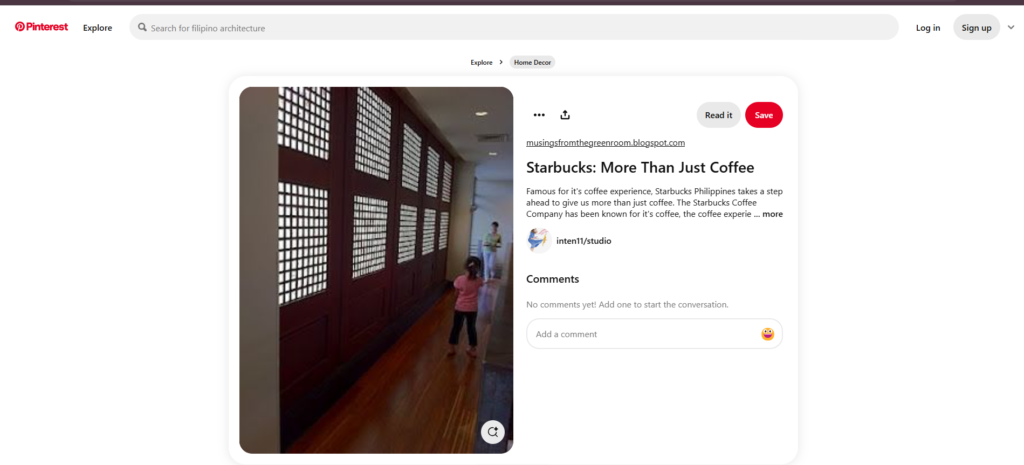The height and width of the screenshot is (465, 1024).
Task: Click the Read it button
Action: point(718,115)
